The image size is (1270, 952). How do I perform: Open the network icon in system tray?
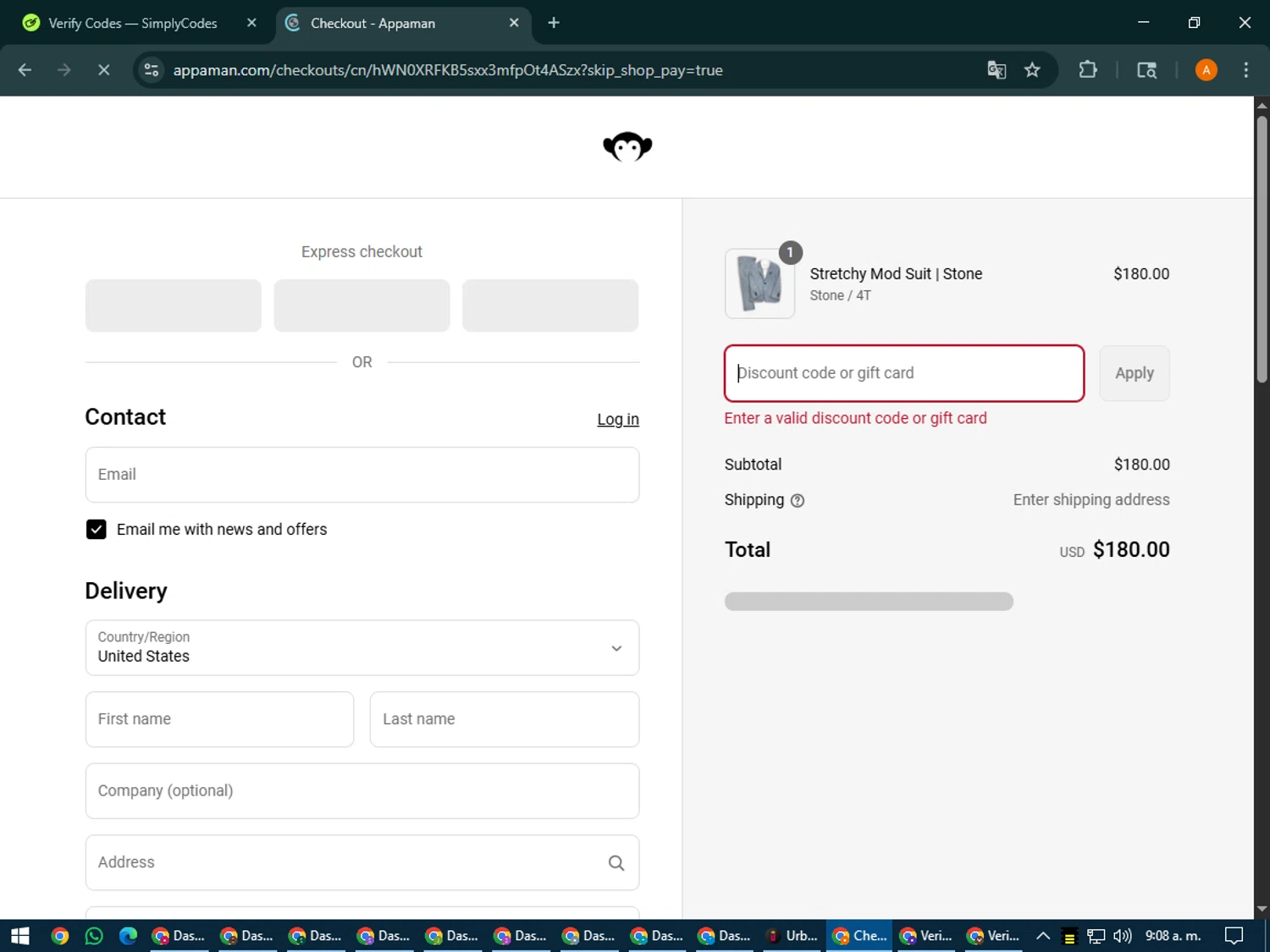pos(1096,935)
